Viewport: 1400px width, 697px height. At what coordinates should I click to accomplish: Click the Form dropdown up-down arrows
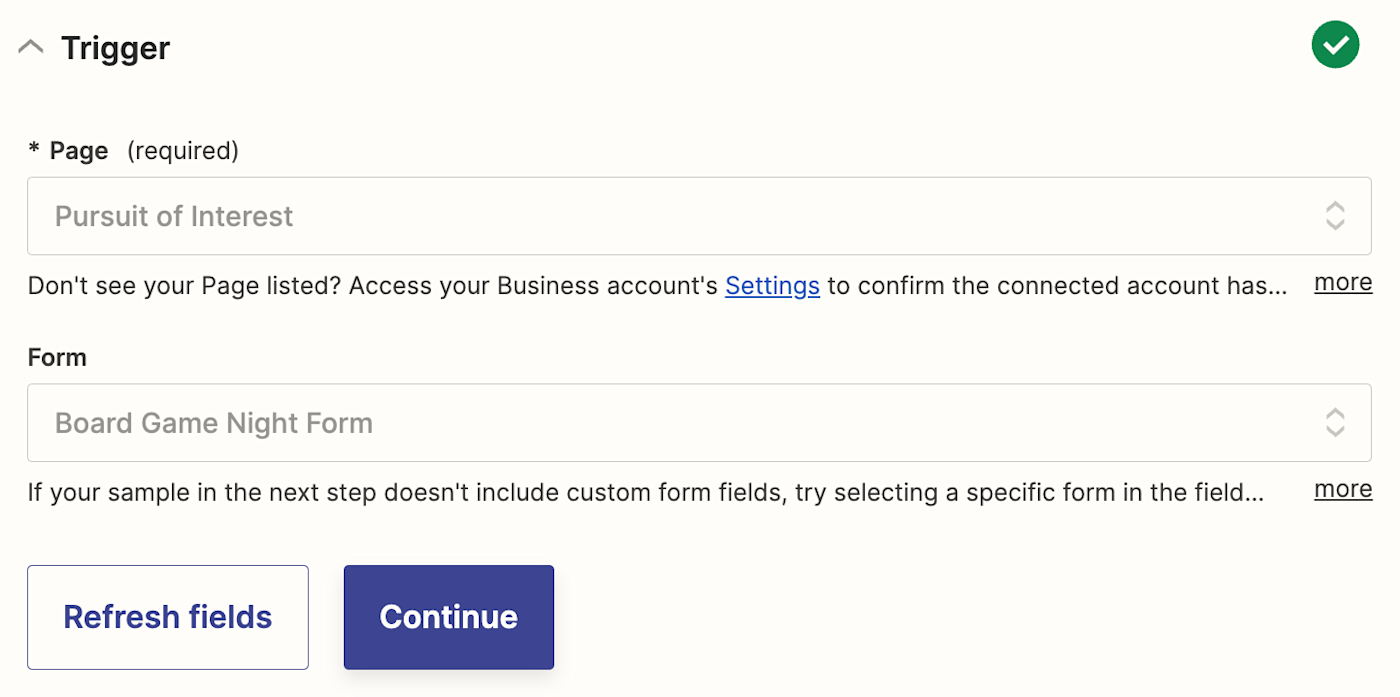click(1334, 423)
